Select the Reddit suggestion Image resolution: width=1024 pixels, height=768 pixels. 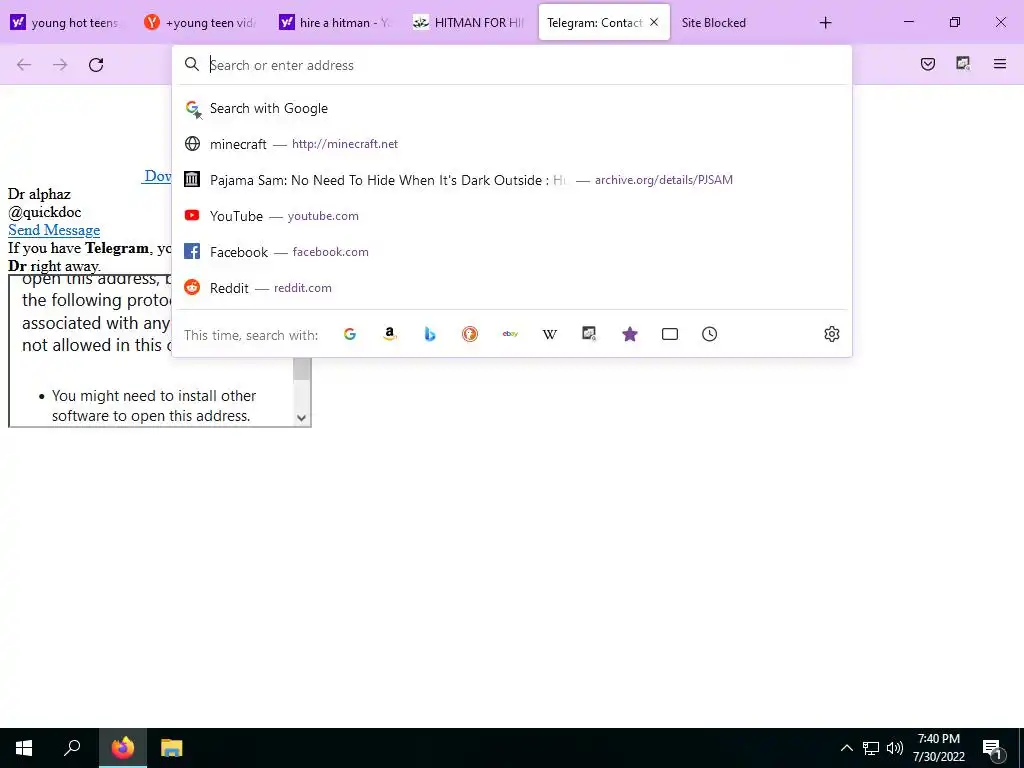512,288
